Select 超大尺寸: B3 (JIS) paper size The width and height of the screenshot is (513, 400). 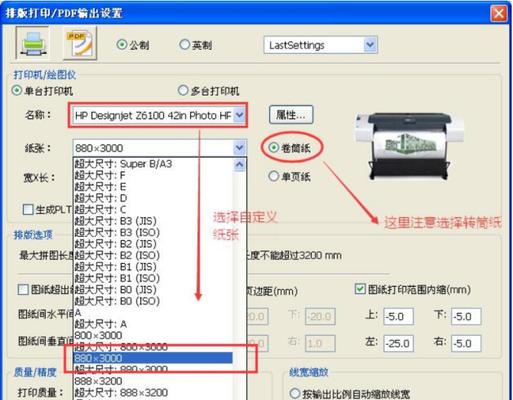[x=153, y=221]
